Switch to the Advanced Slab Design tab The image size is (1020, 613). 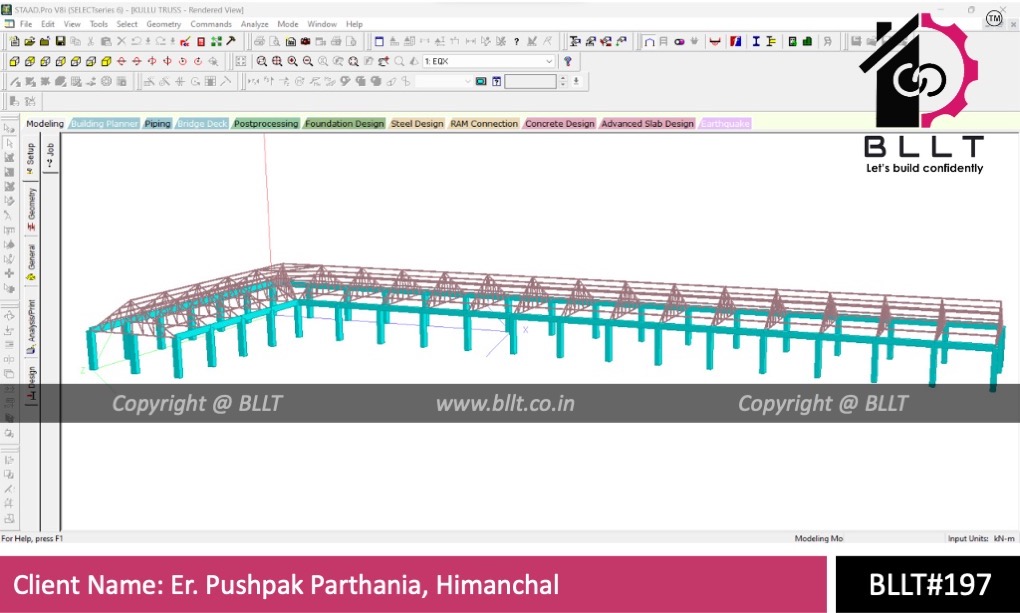647,124
